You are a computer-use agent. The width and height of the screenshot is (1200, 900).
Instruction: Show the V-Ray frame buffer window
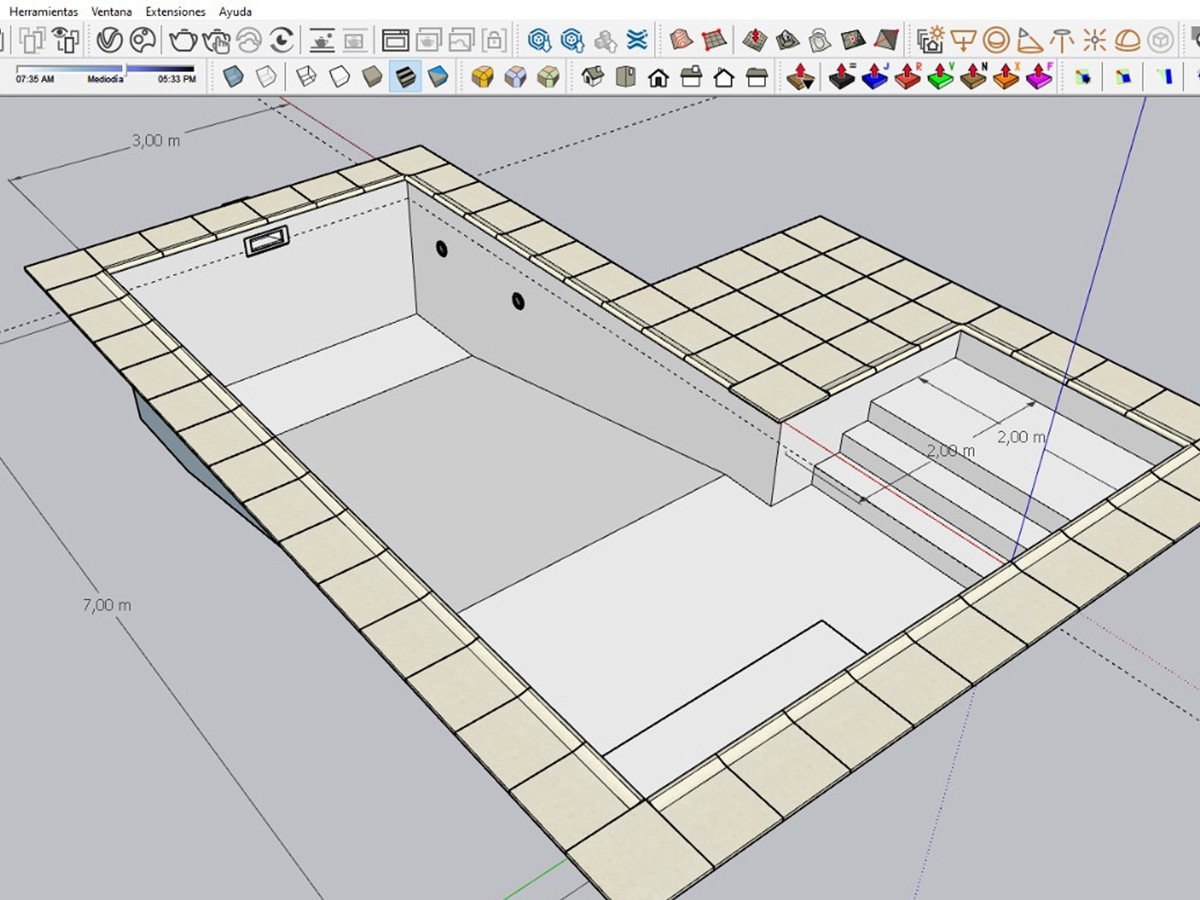click(396, 40)
